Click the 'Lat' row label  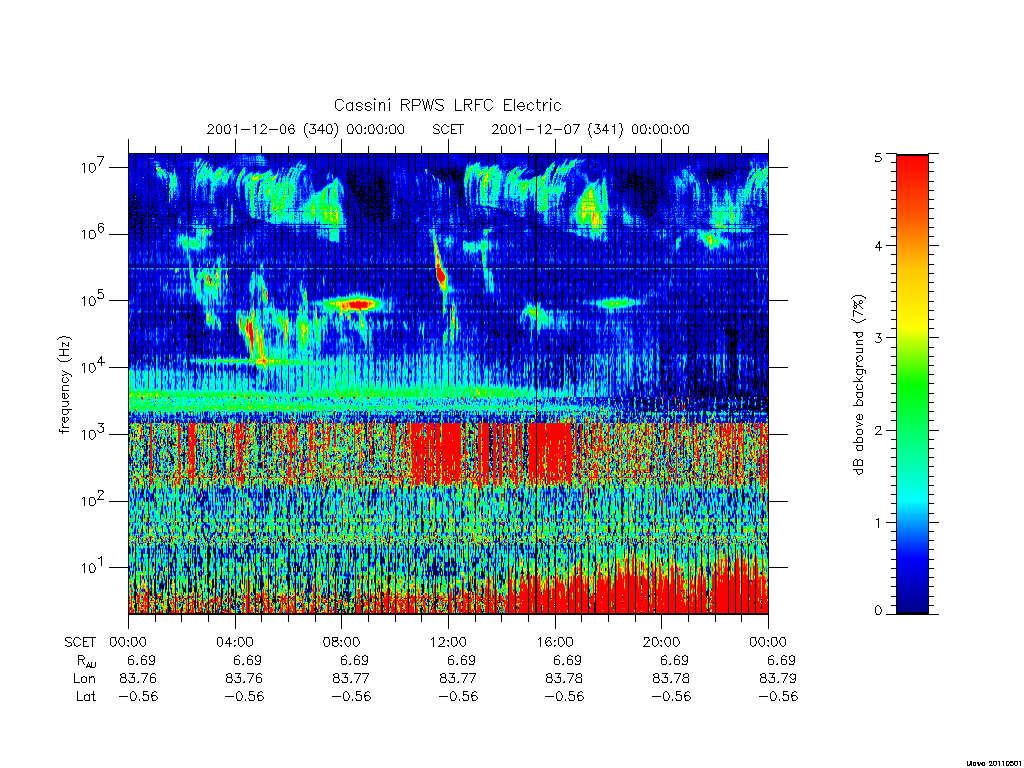(86, 696)
